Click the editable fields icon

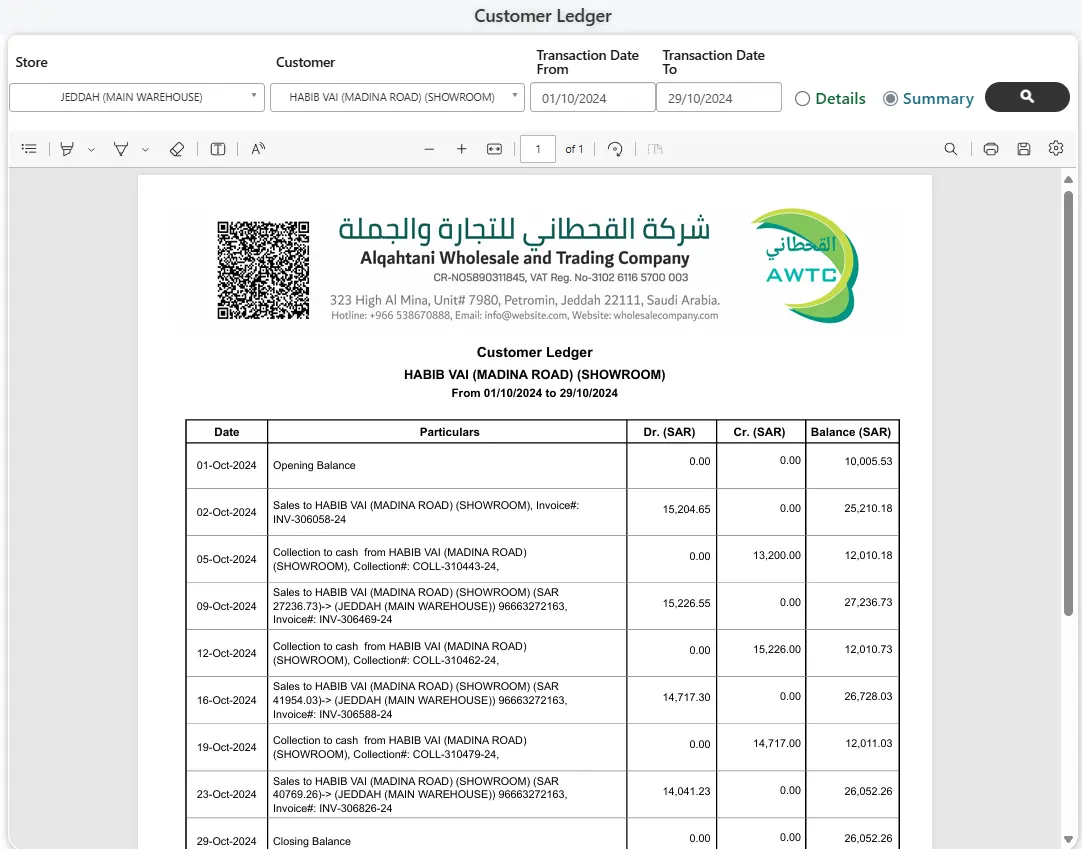(x=218, y=148)
